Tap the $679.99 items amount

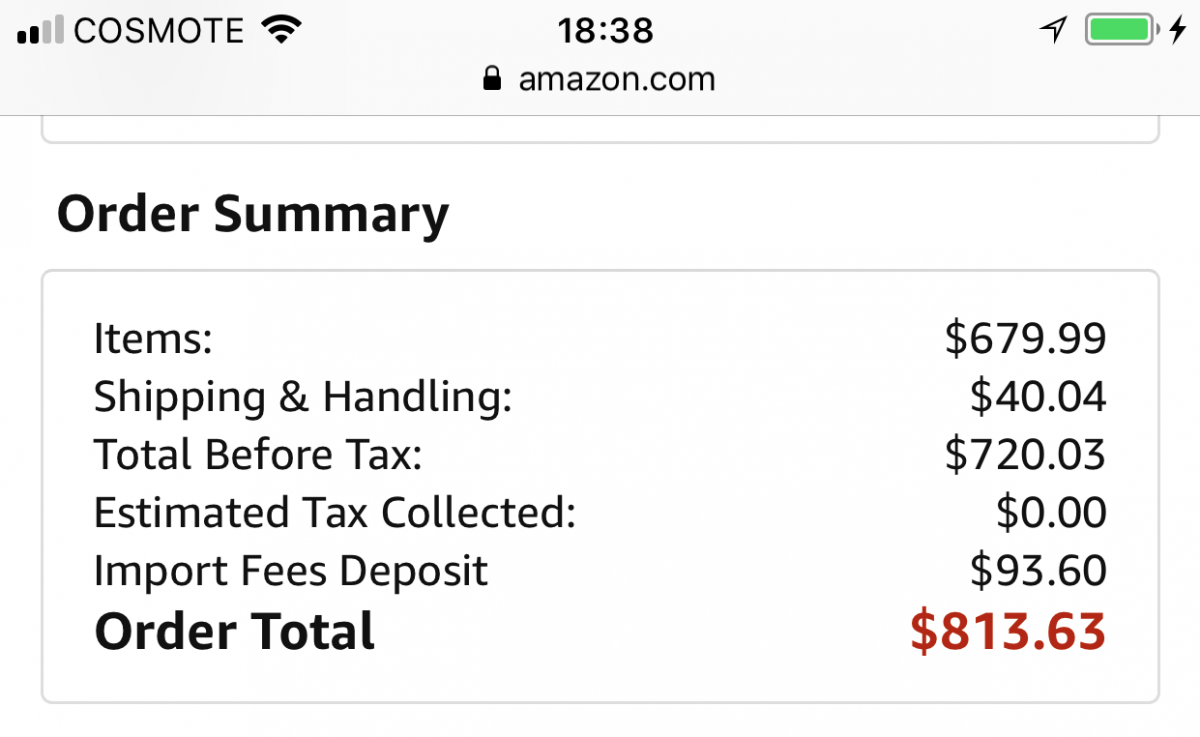[x=1025, y=339]
